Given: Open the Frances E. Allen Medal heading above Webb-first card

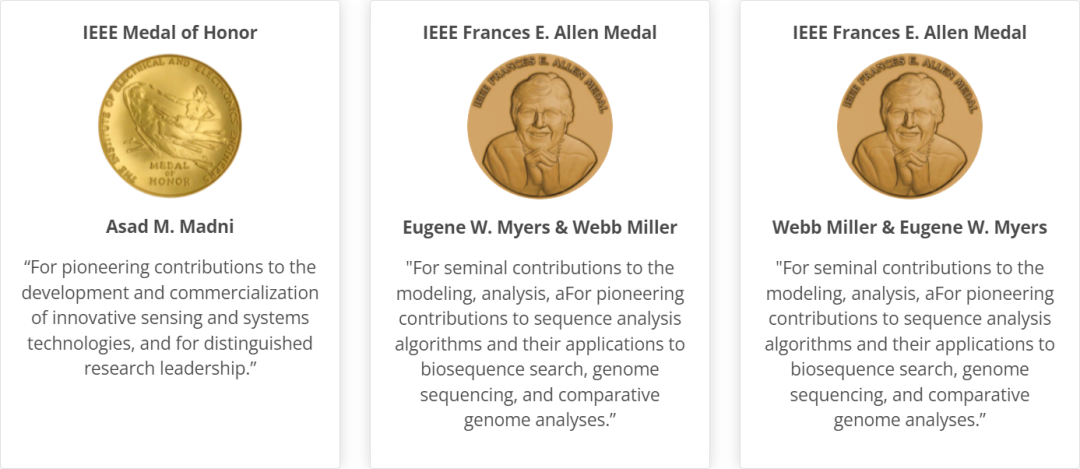Looking at the screenshot, I should (910, 32).
